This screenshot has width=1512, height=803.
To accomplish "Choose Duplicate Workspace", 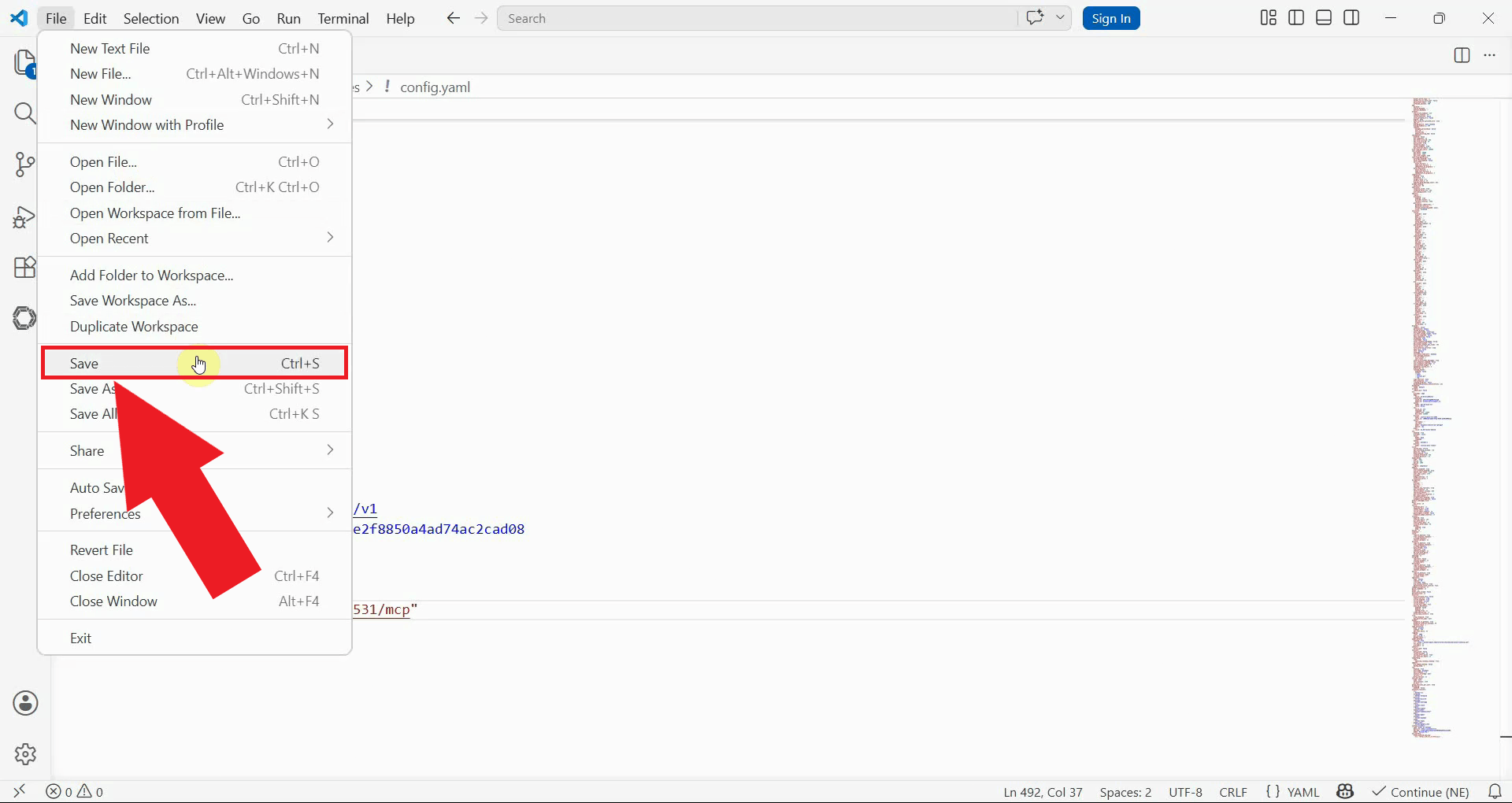I will pyautogui.click(x=195, y=326).
